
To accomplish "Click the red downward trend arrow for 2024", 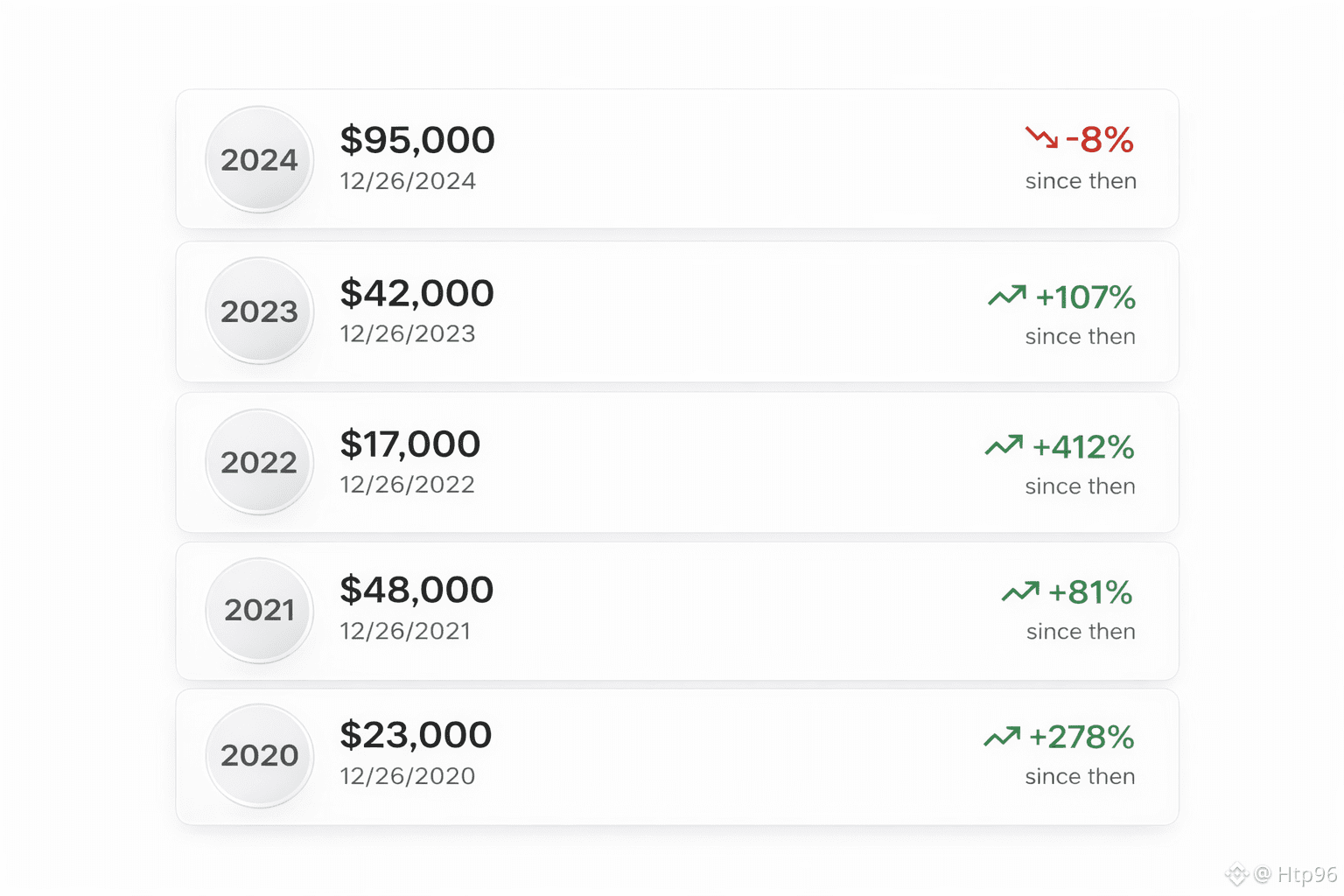I will [1040, 137].
